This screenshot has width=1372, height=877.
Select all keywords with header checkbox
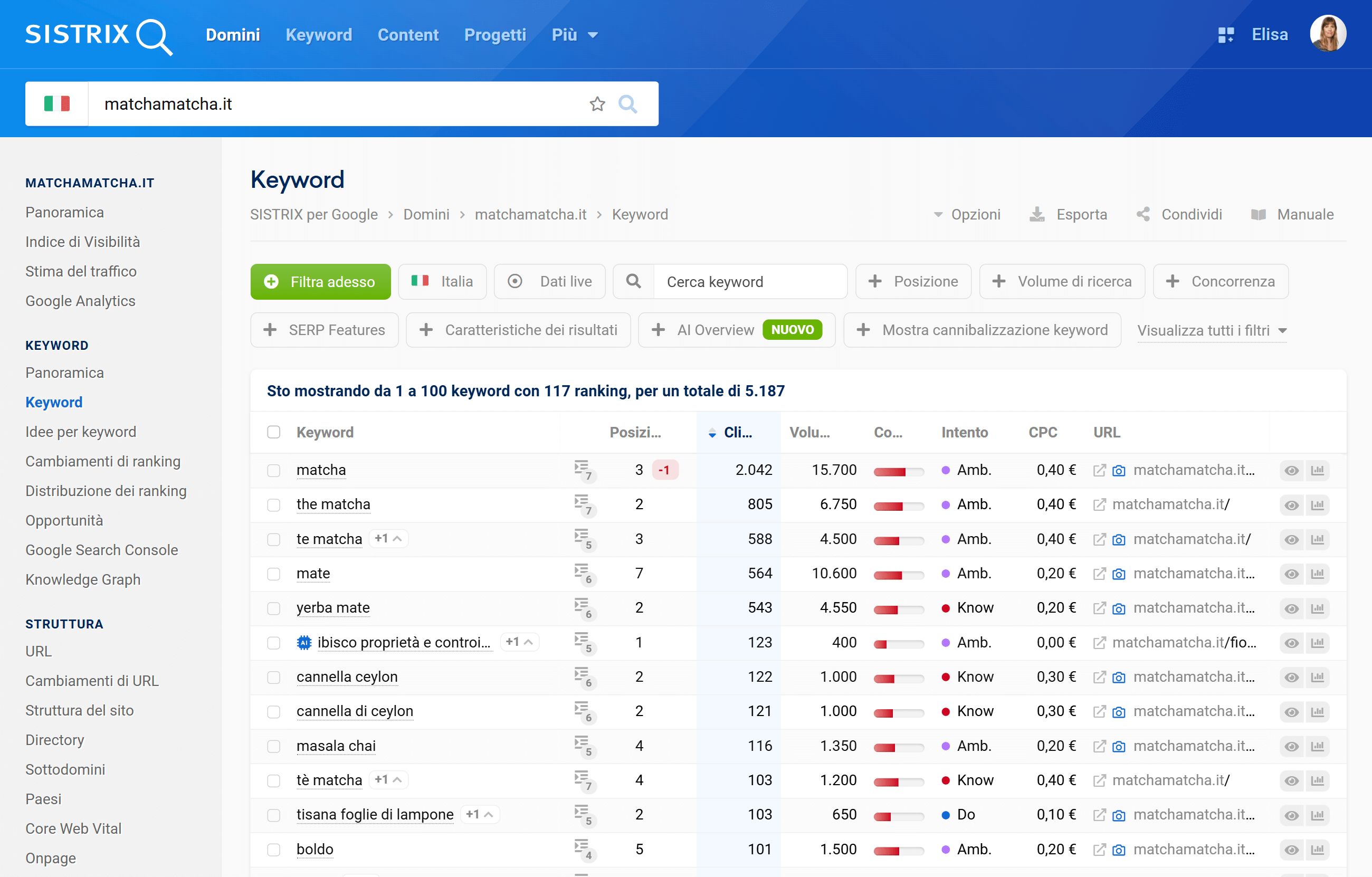coord(273,433)
